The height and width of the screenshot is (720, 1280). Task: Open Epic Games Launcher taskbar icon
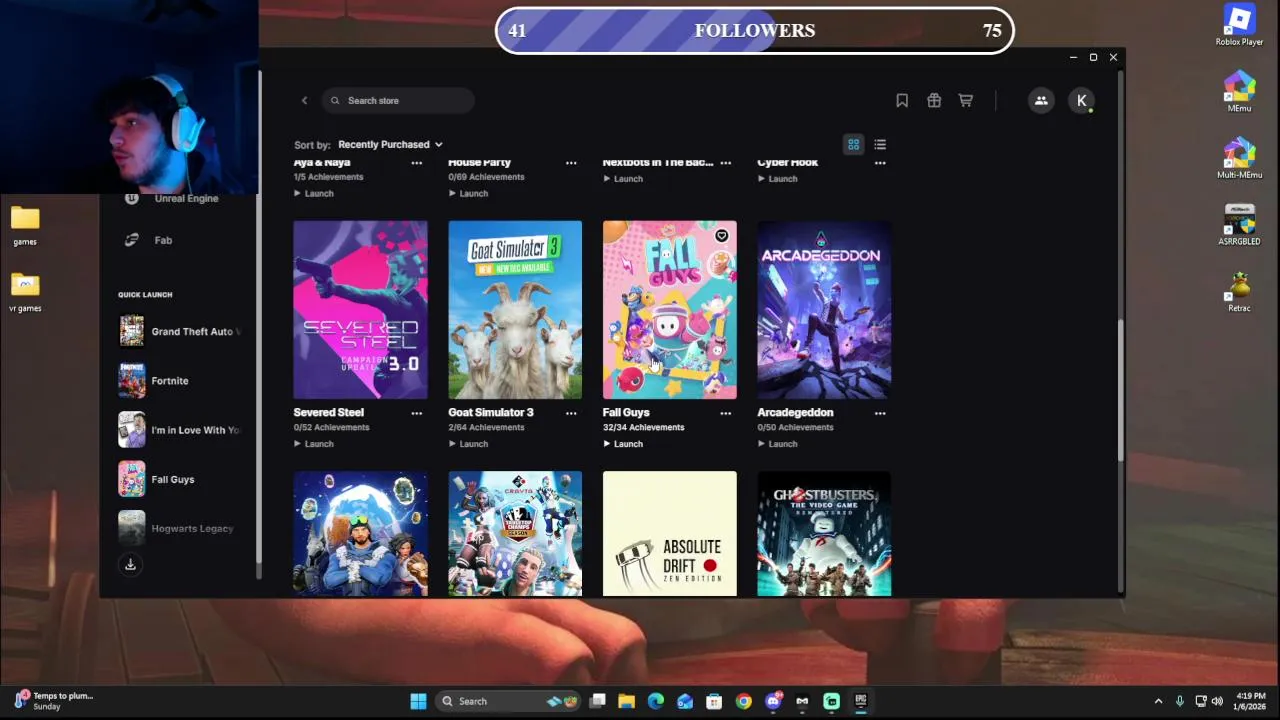(860, 701)
